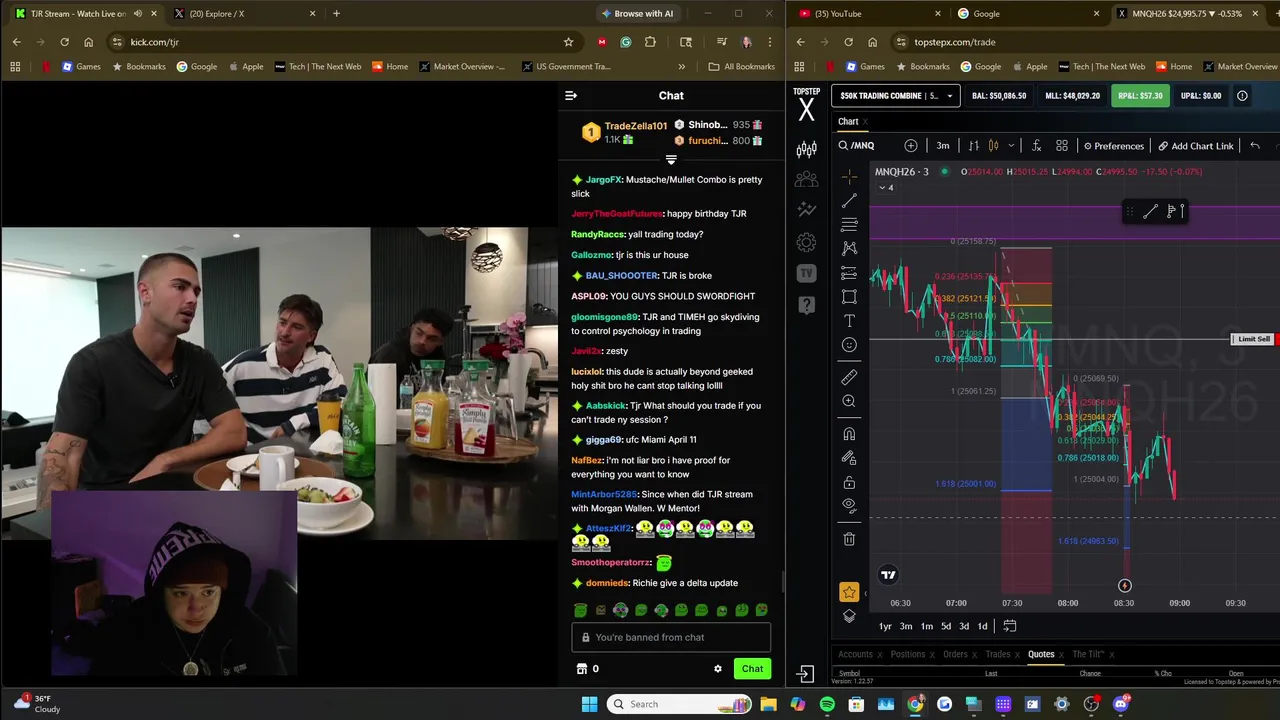Screen dimensions: 1280x720
Task: Select the pattern drawing tool
Action: pos(849,248)
